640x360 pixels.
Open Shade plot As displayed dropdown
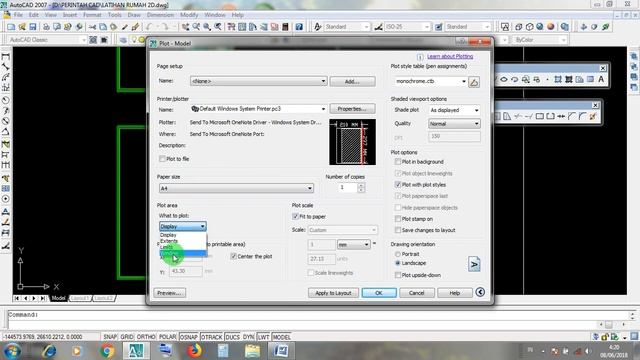pyautogui.click(x=454, y=110)
